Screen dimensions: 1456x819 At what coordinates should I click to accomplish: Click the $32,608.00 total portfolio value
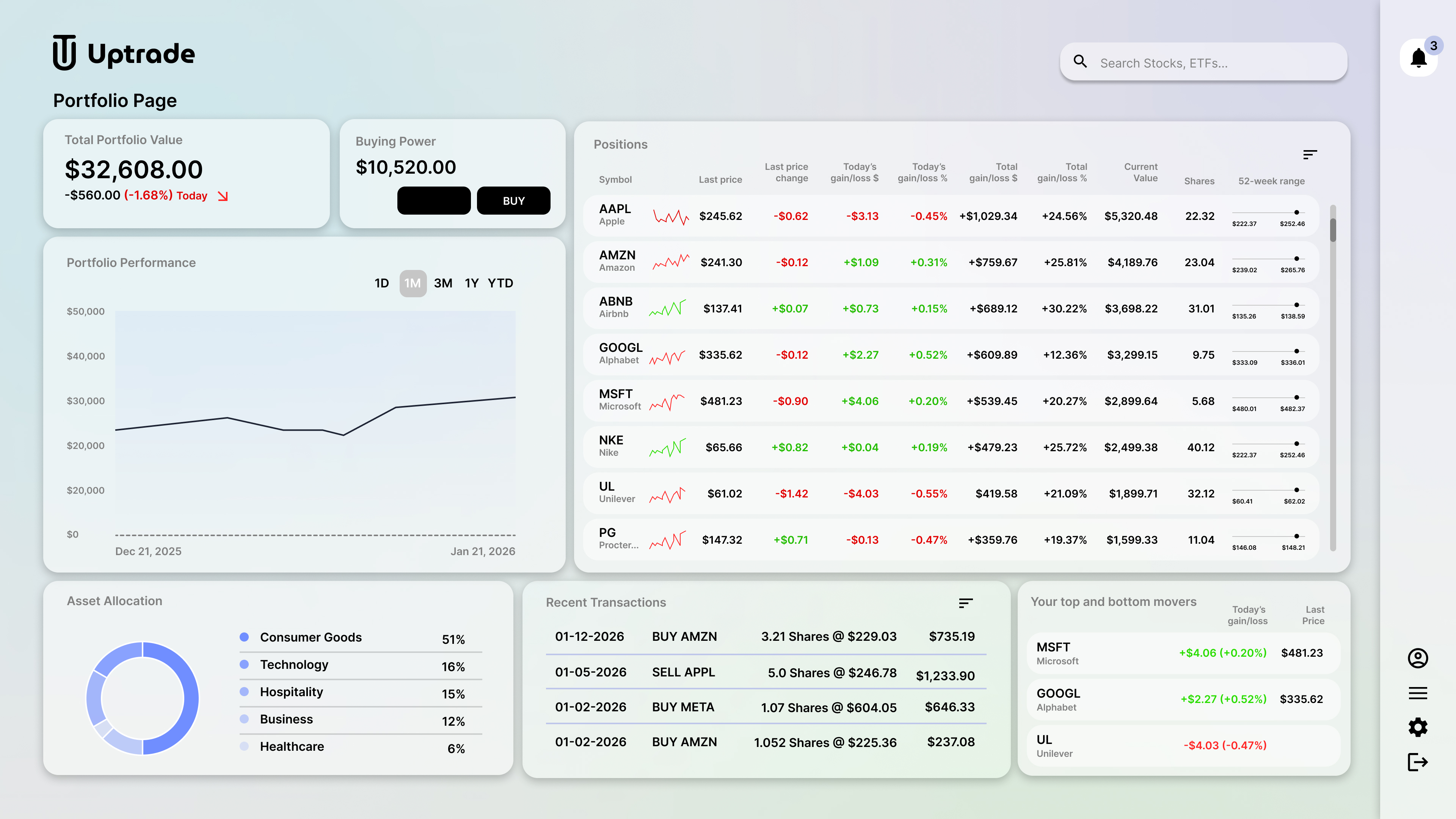133,169
